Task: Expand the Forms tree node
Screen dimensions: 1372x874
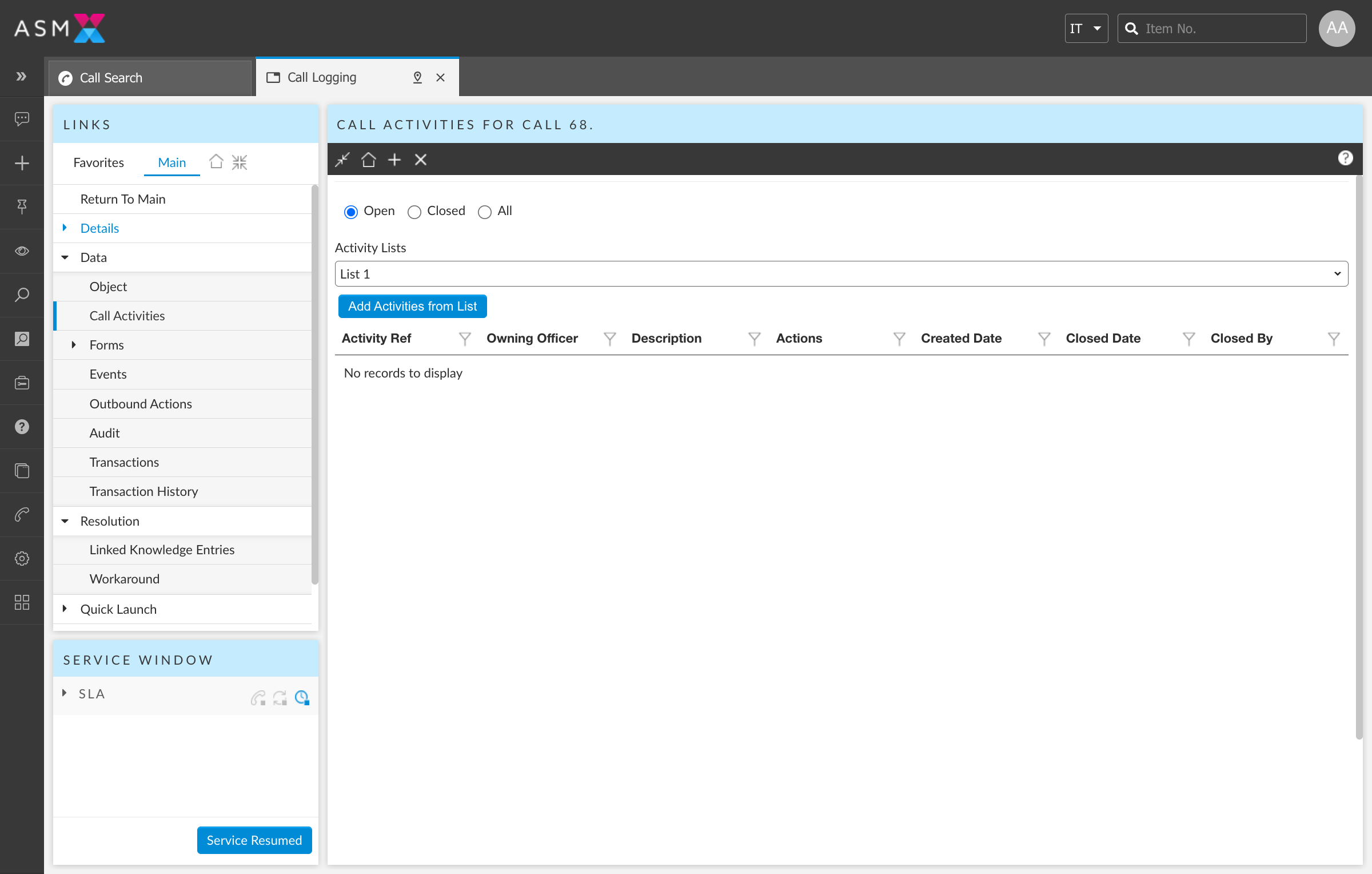Action: point(74,344)
